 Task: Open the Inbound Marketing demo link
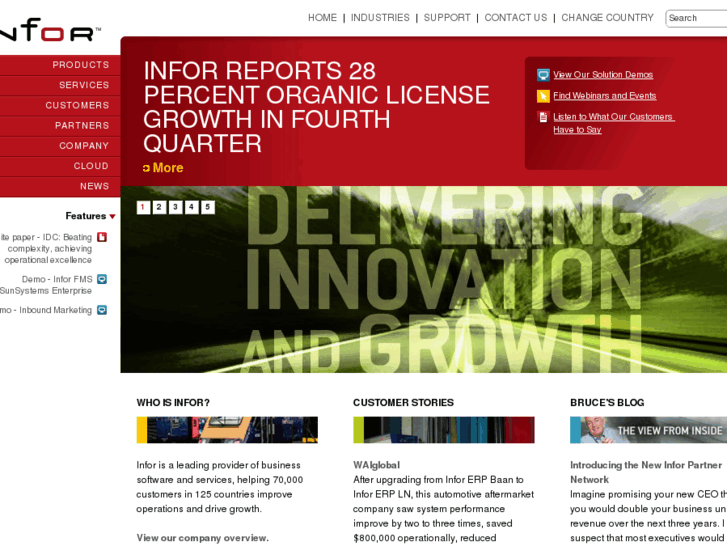point(46,310)
